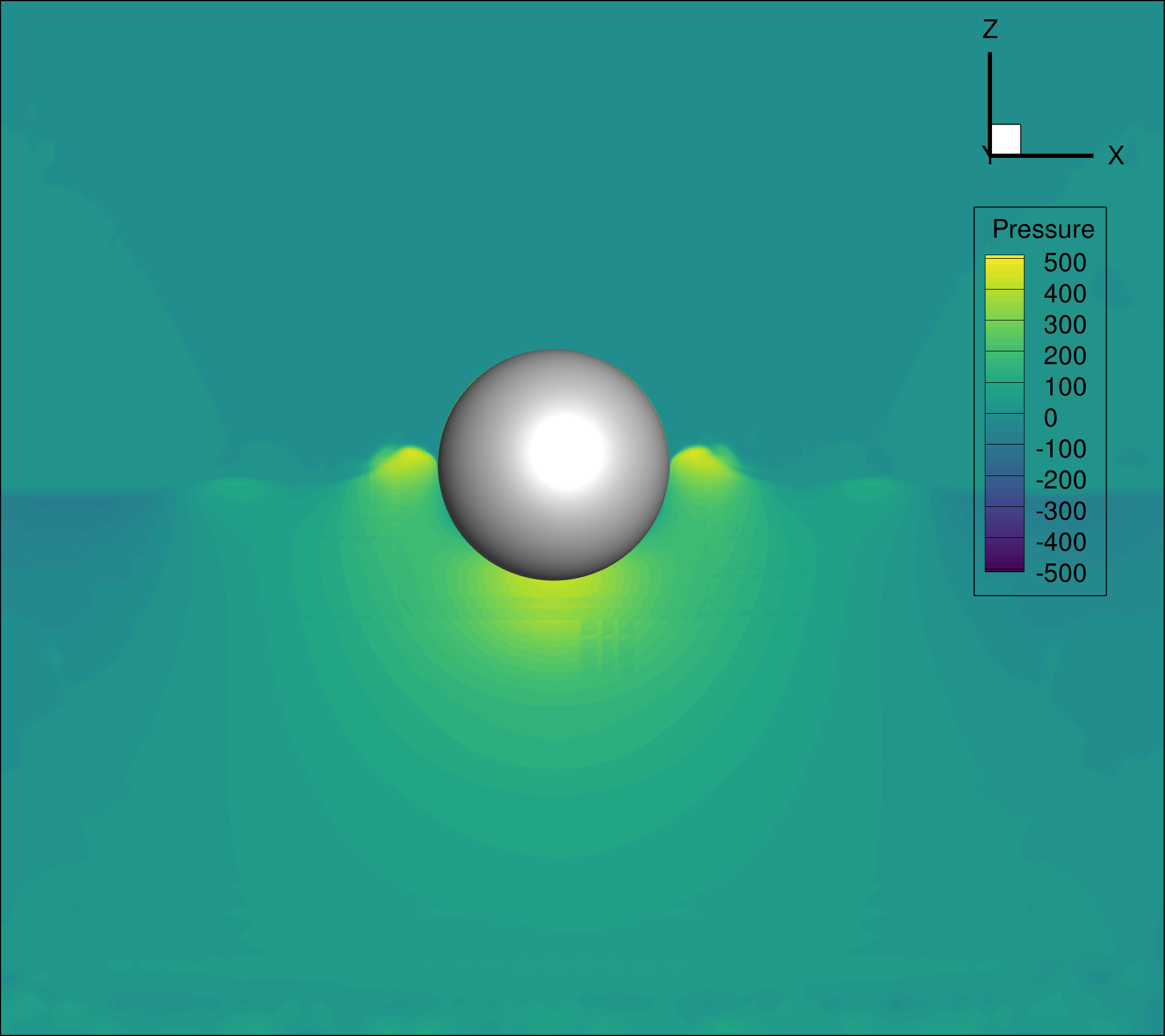The height and width of the screenshot is (1036, 1165).
Task: Click the yellow high-pressure spot left of sphere
Action: (x=411, y=456)
